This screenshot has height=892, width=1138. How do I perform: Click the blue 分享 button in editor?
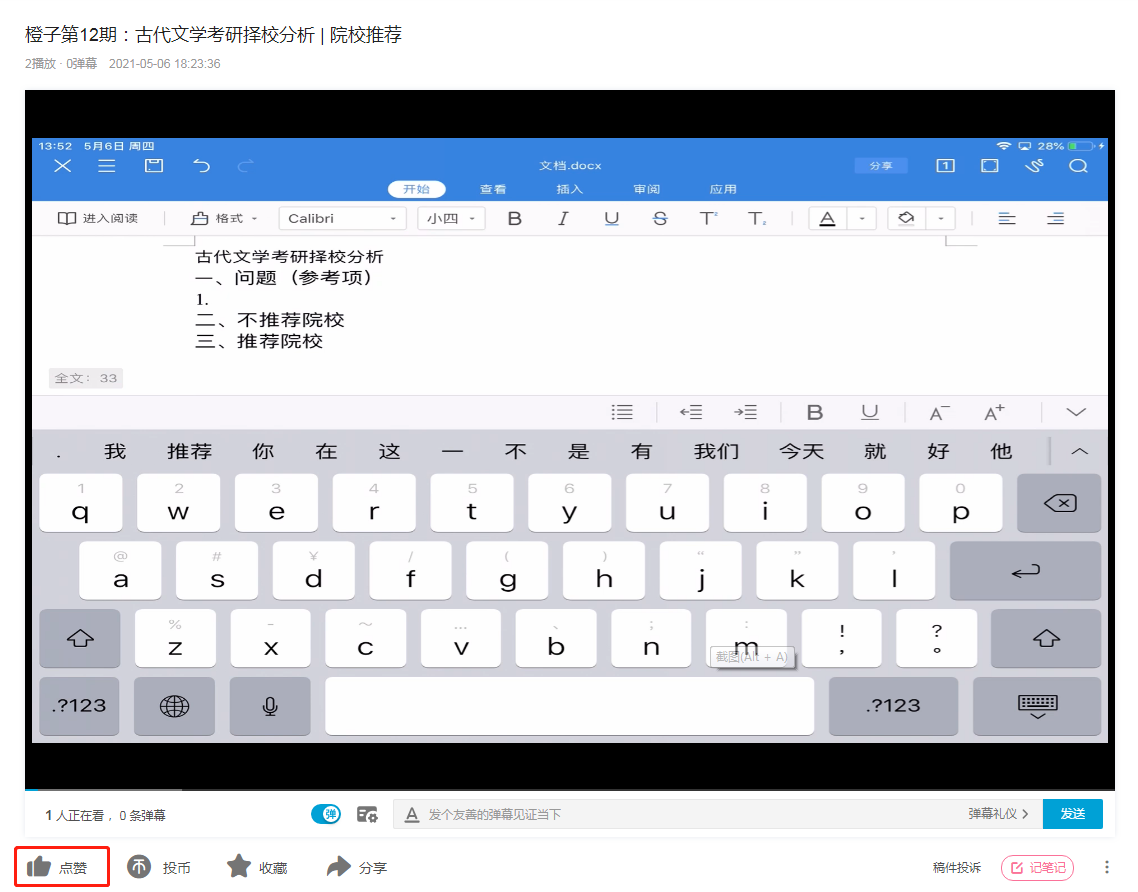tap(881, 166)
